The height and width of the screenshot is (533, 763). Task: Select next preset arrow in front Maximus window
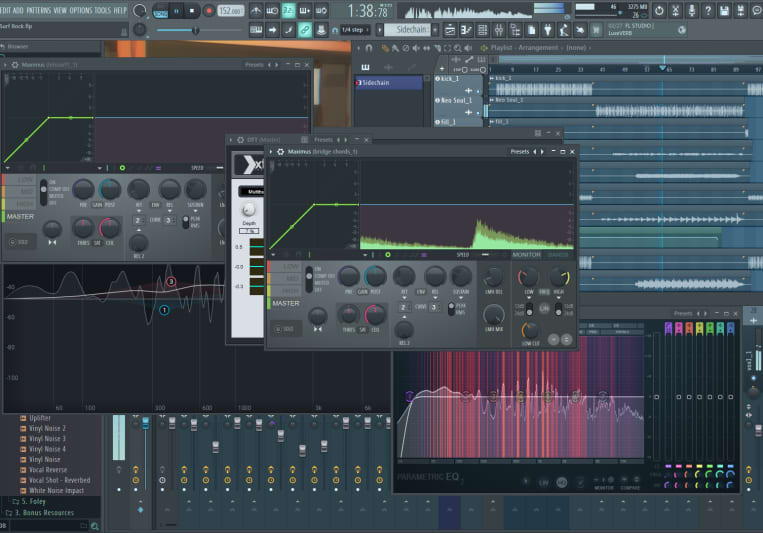click(x=543, y=152)
